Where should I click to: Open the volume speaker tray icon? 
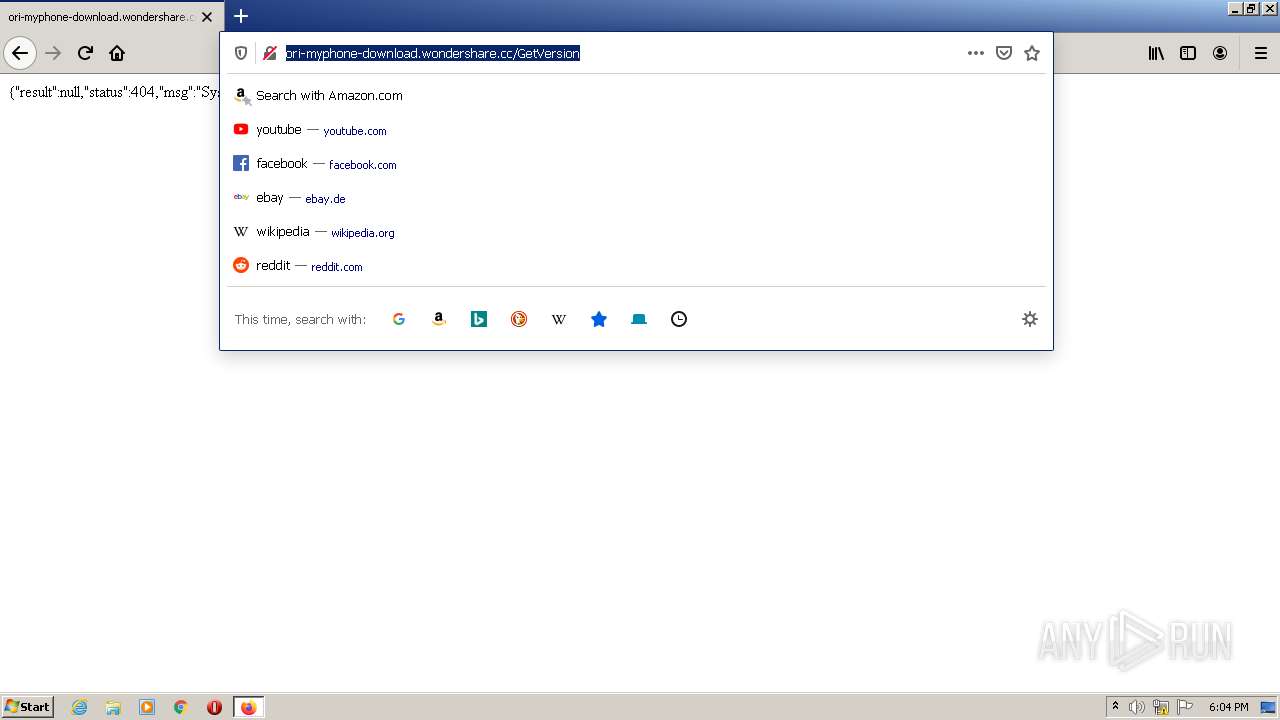click(1137, 707)
